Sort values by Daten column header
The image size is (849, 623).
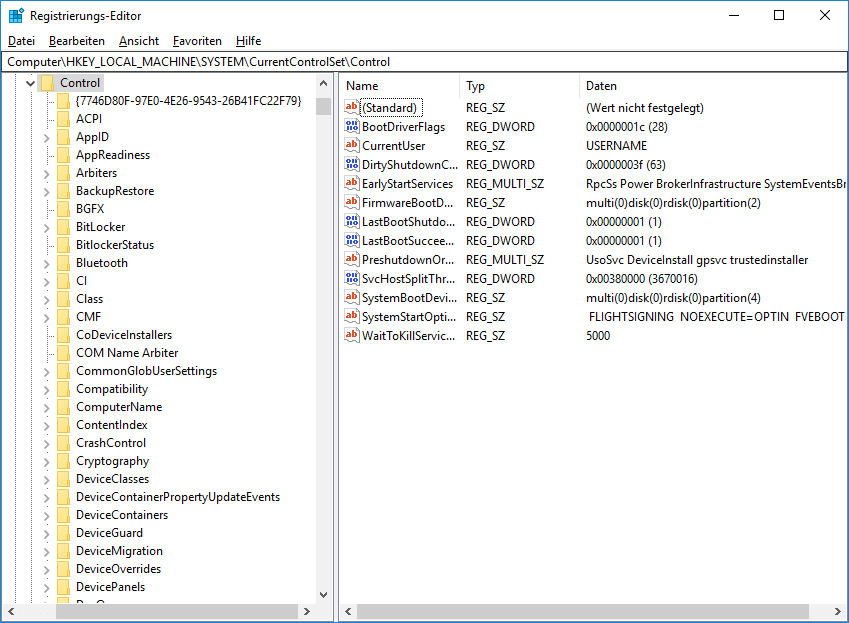(714, 86)
